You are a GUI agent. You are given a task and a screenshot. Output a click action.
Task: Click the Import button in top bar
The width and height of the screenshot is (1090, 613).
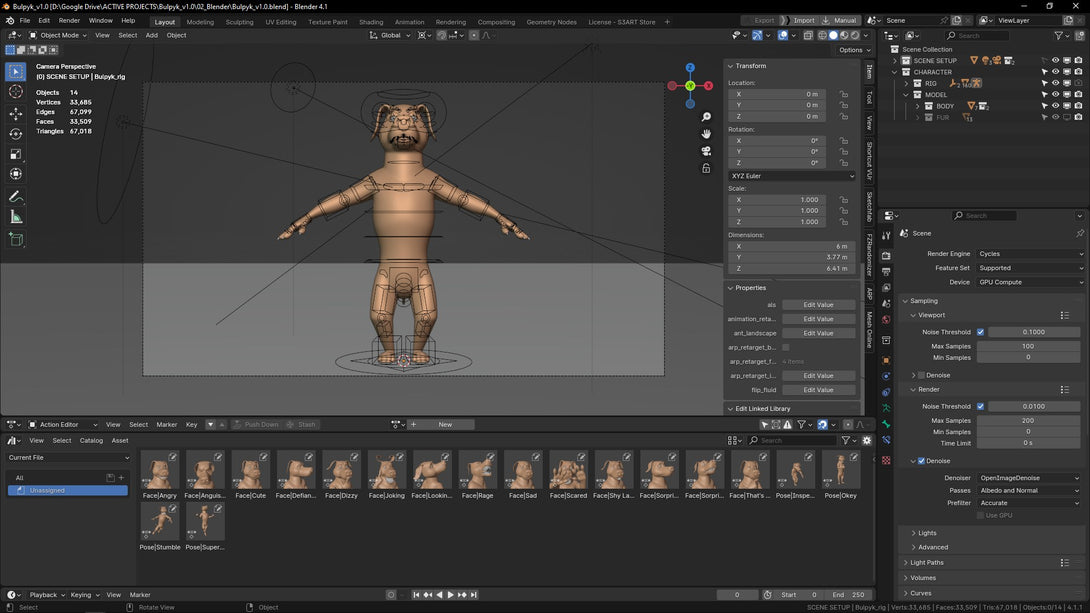coord(804,20)
